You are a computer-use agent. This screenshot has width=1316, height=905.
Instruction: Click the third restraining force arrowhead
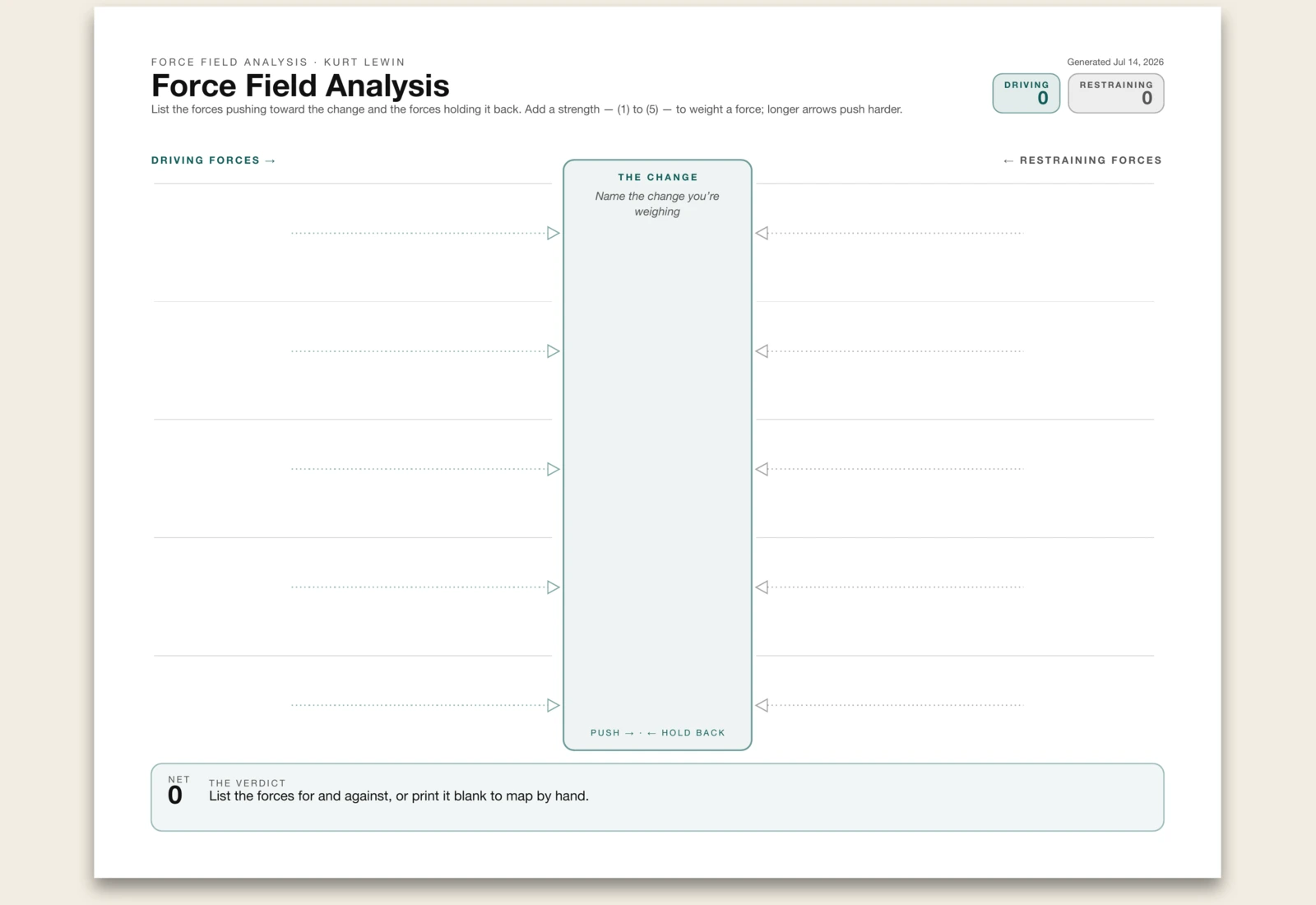(762, 469)
